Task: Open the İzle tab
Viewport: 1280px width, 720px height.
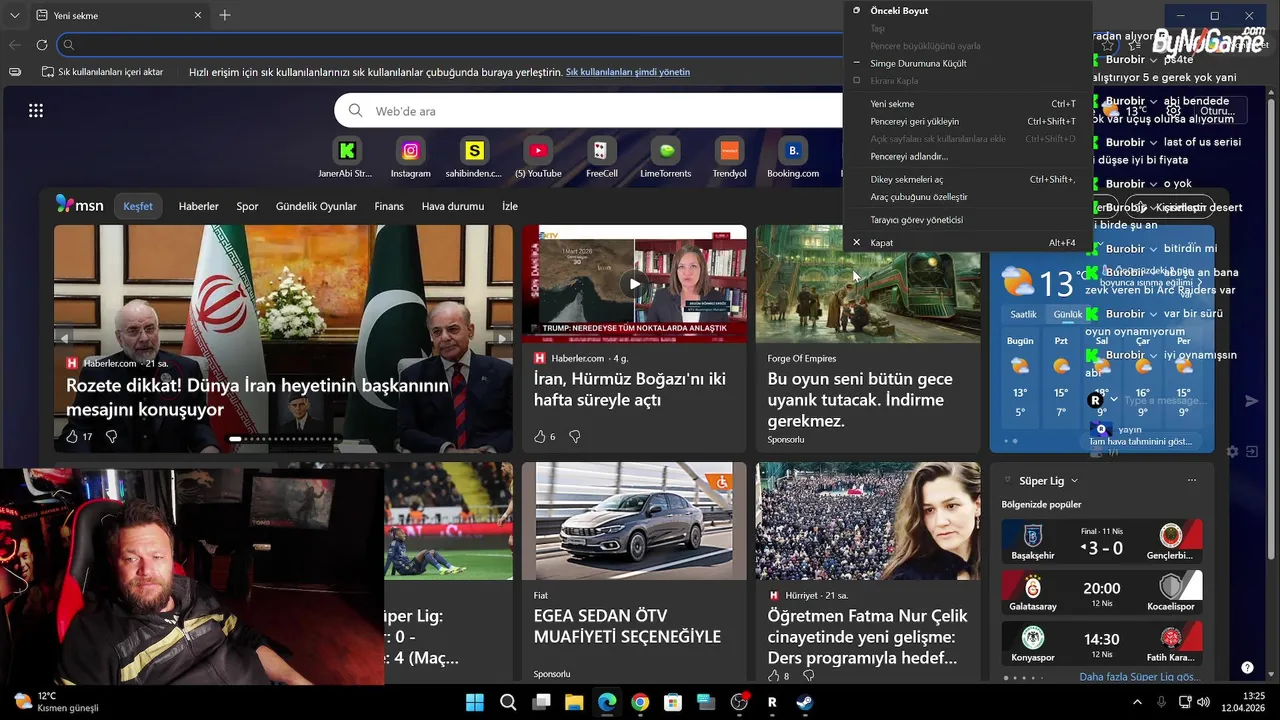Action: [x=510, y=206]
